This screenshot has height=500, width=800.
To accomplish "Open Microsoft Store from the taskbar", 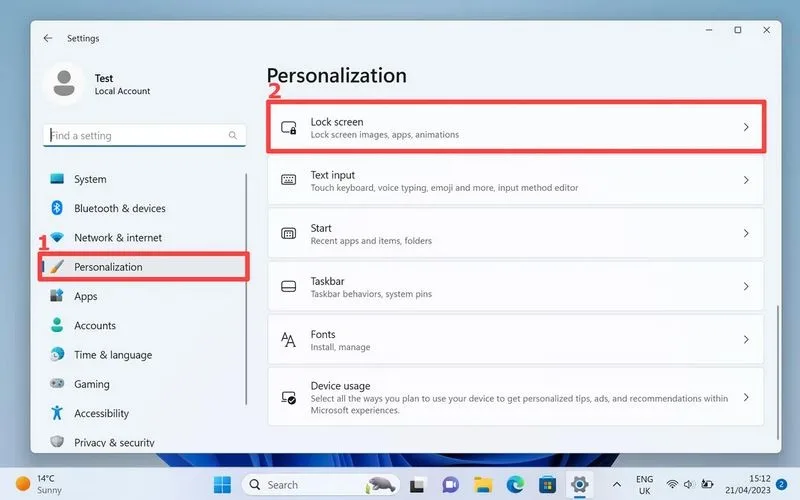I will pos(547,484).
